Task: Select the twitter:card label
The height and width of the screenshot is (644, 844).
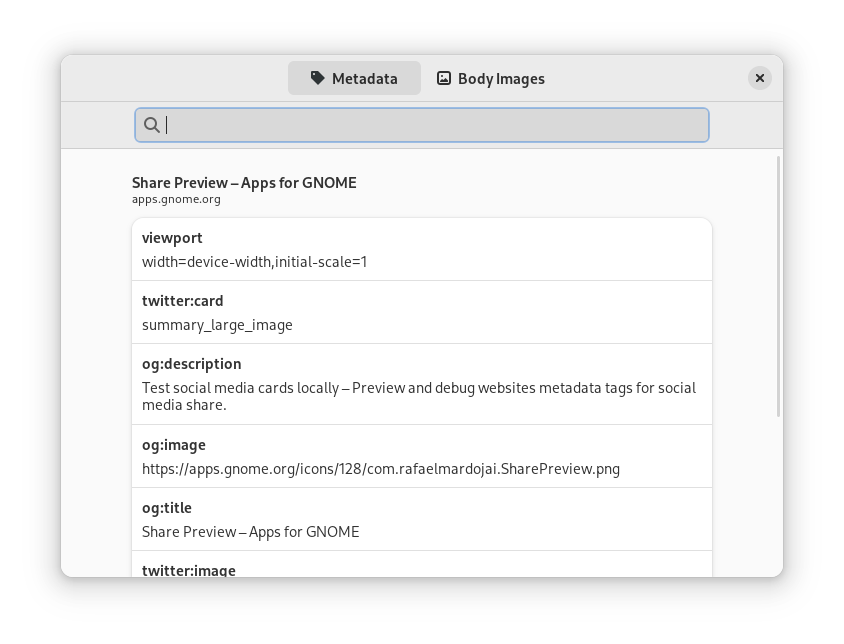Action: click(182, 301)
